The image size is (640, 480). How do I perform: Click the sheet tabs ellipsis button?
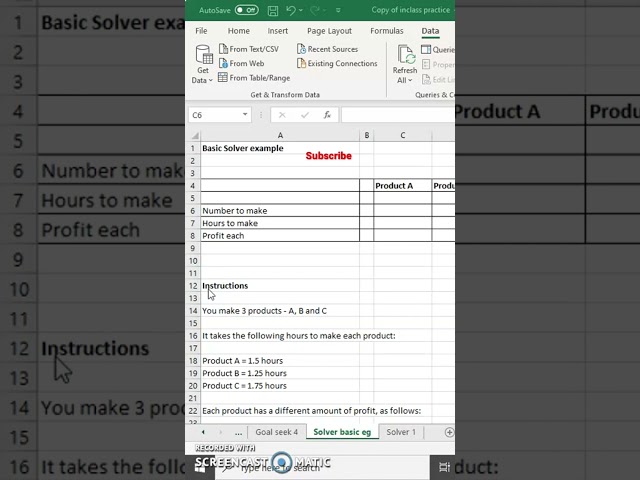(x=238, y=432)
